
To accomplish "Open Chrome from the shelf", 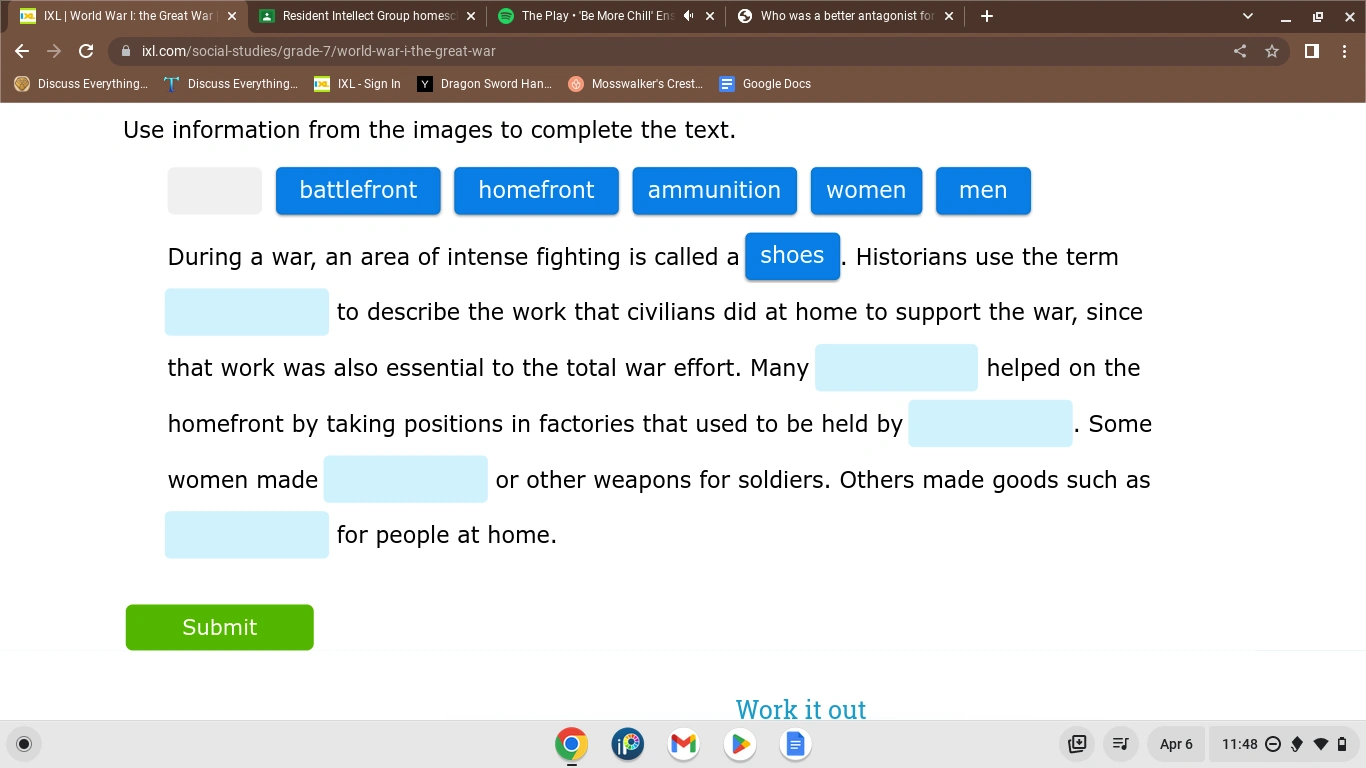I will pos(571,744).
